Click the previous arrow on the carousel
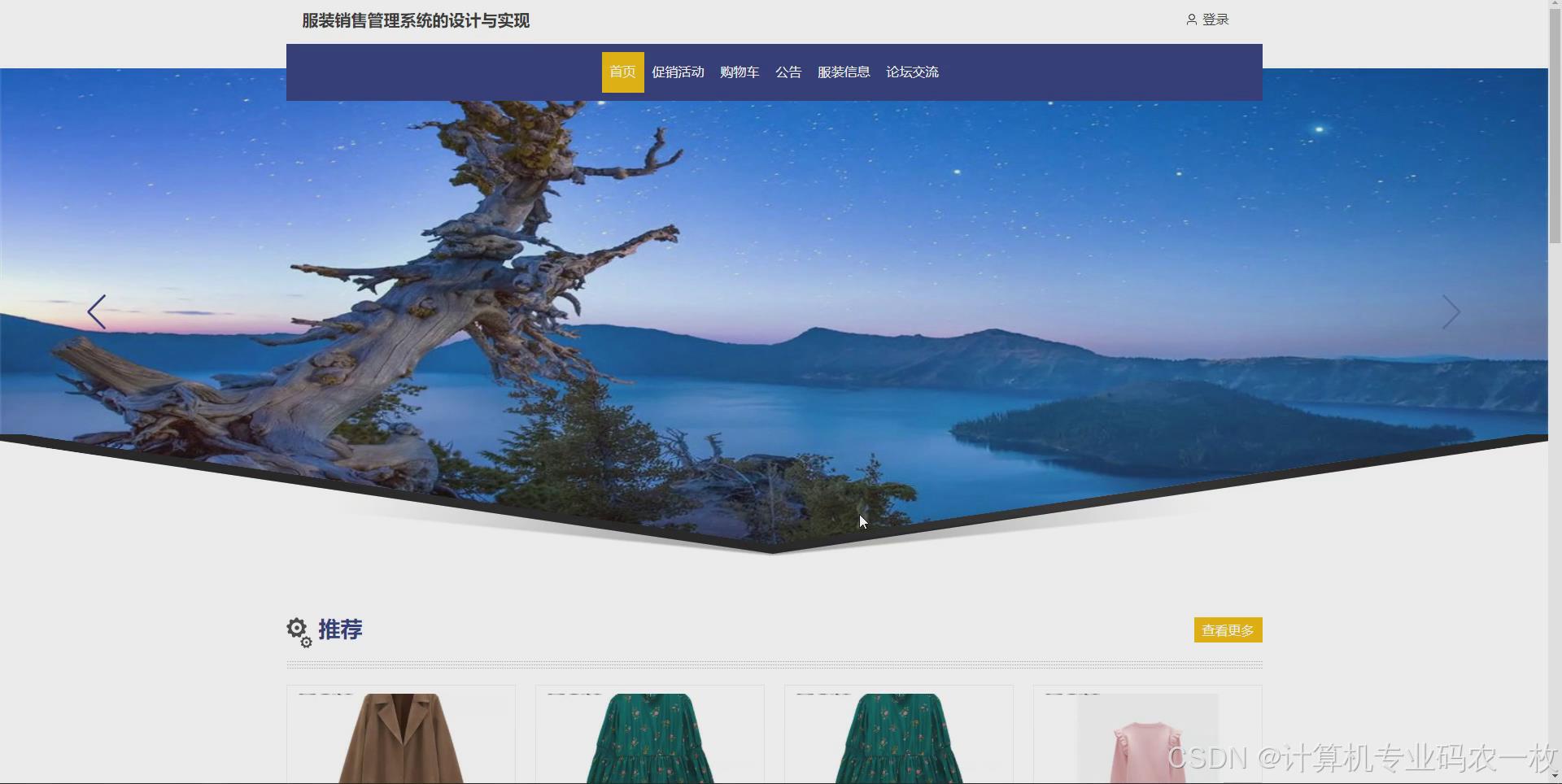Image resolution: width=1562 pixels, height=784 pixels. coord(97,311)
